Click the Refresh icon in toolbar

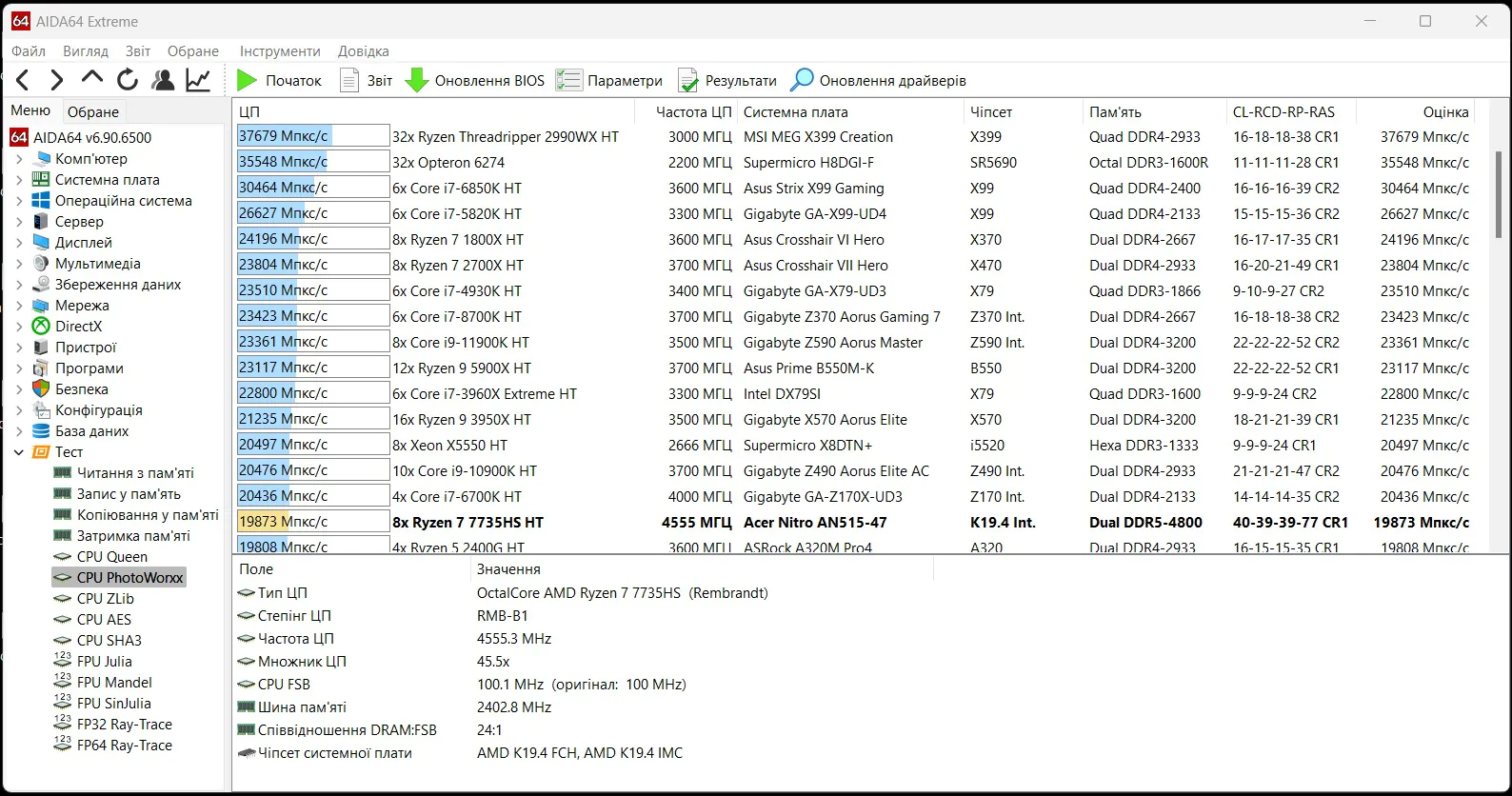(x=127, y=80)
